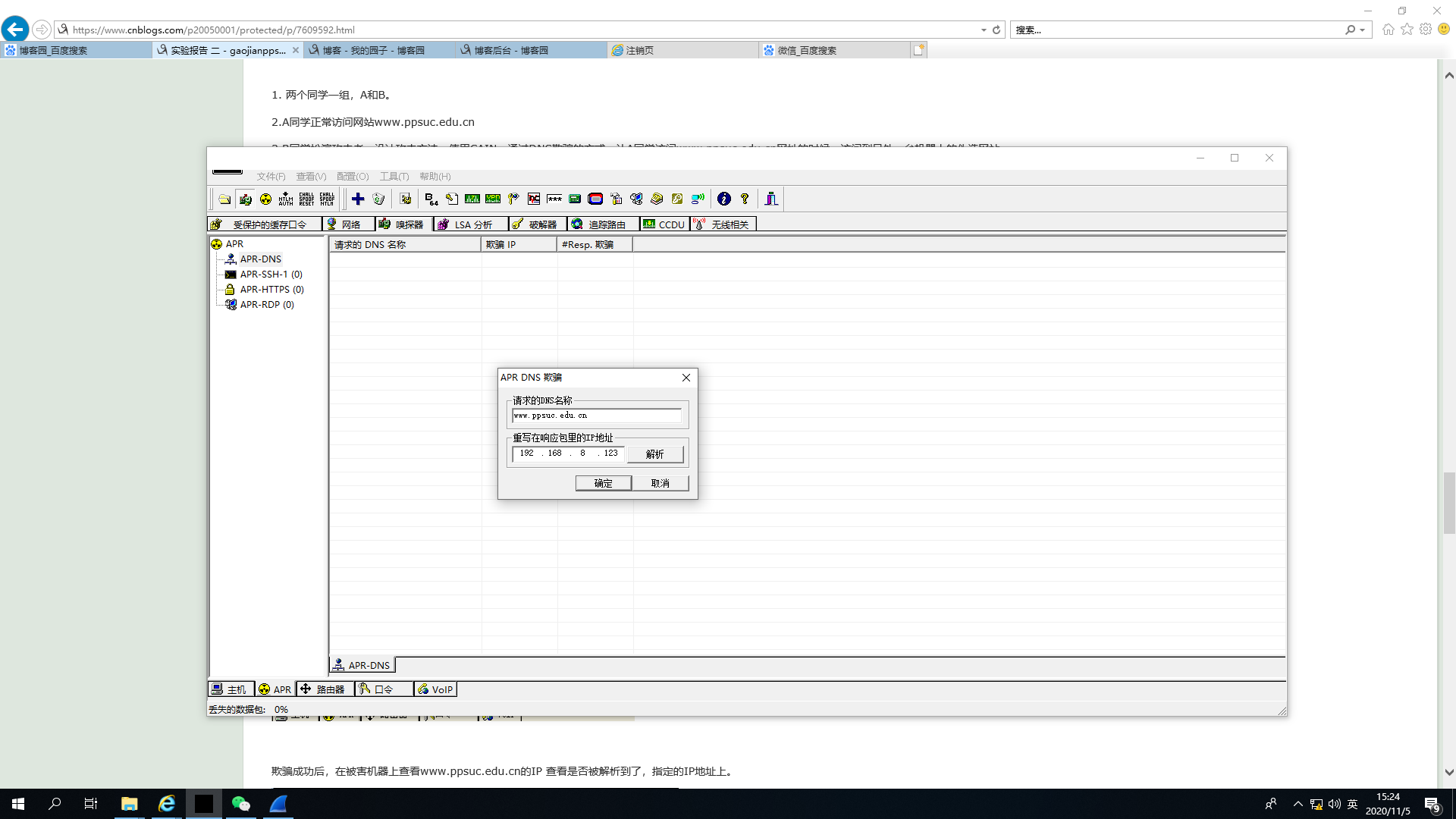
Task: Open the Base64 password decoder icon
Action: [x=431, y=199]
